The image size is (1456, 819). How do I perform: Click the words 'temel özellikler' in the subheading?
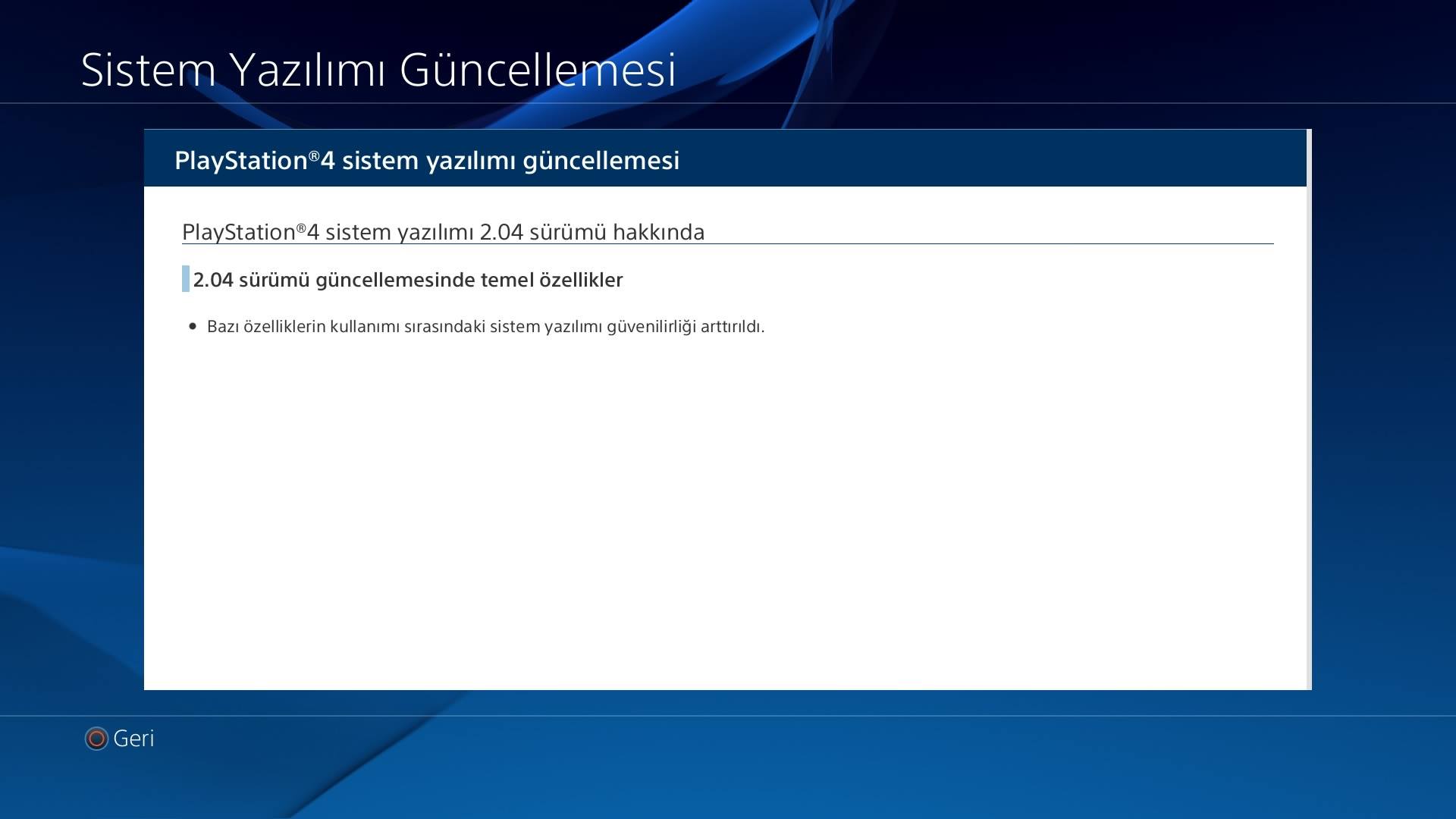tap(551, 280)
